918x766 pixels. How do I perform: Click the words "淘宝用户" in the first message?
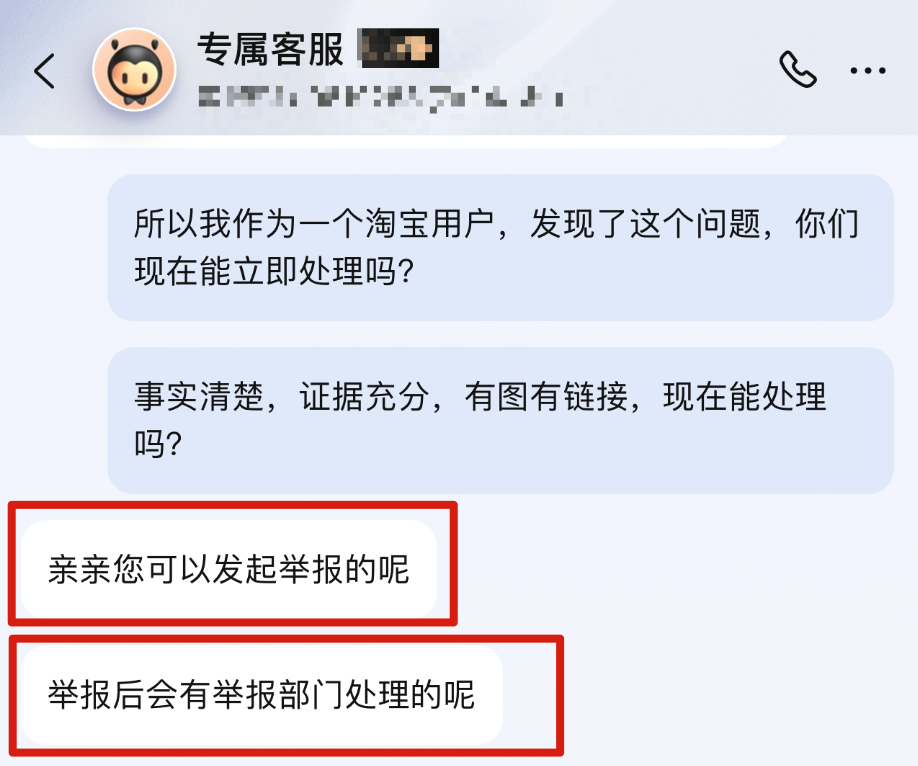(430, 223)
